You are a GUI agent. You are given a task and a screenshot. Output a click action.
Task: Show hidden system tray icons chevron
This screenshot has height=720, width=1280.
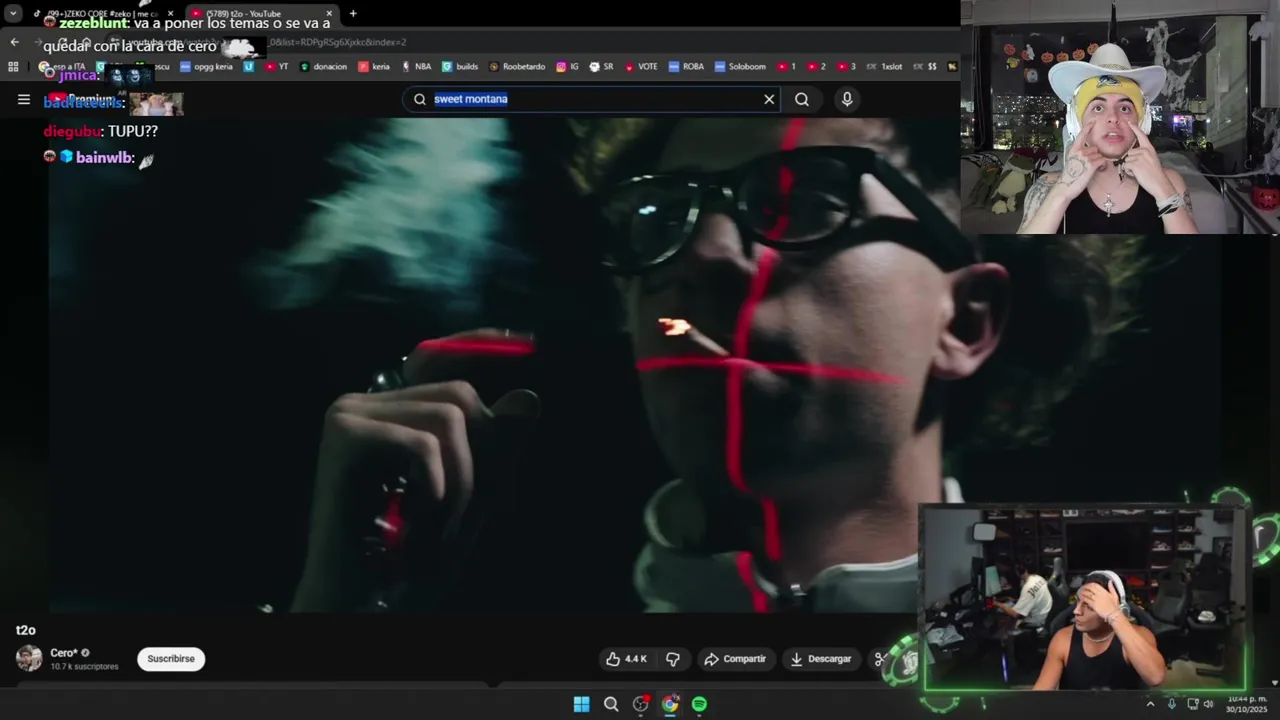click(x=1150, y=704)
